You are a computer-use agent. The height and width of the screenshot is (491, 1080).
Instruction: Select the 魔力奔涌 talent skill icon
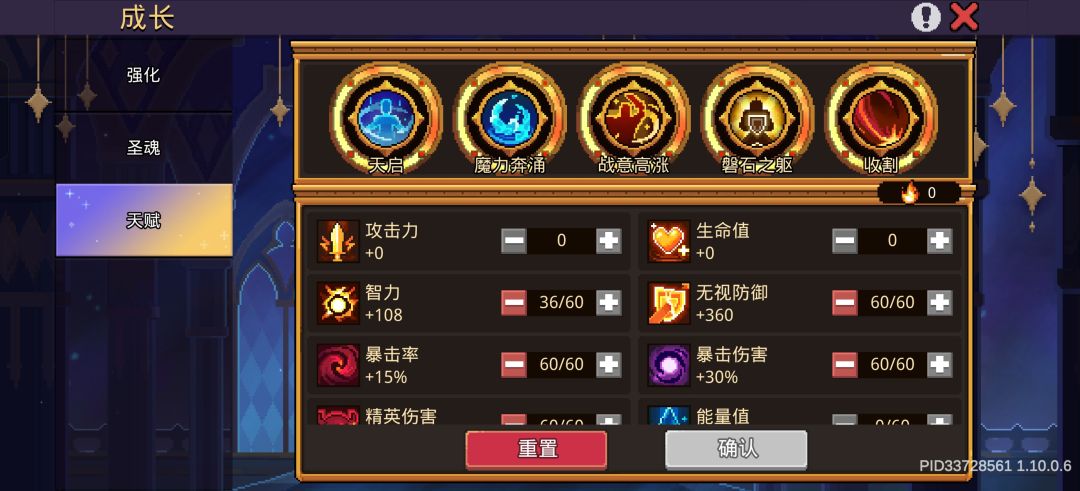[510, 116]
